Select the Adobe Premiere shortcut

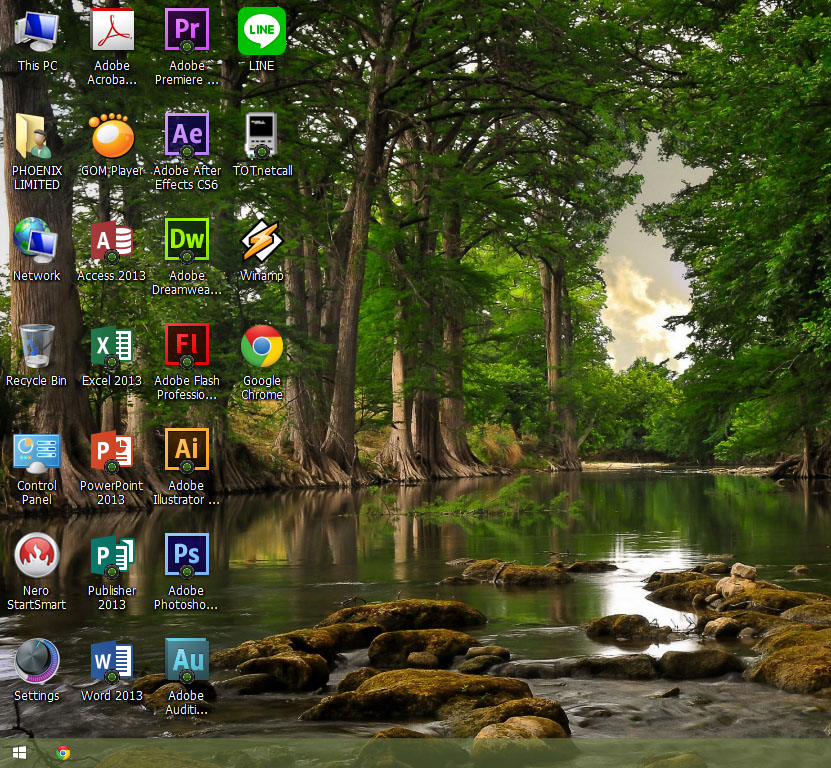pos(187,31)
